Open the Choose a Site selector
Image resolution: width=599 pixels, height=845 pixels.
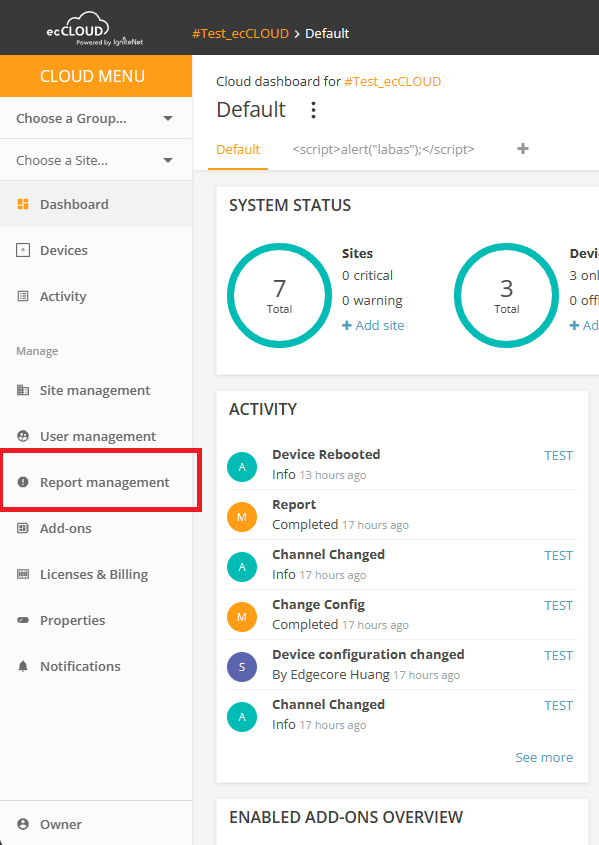(96, 160)
